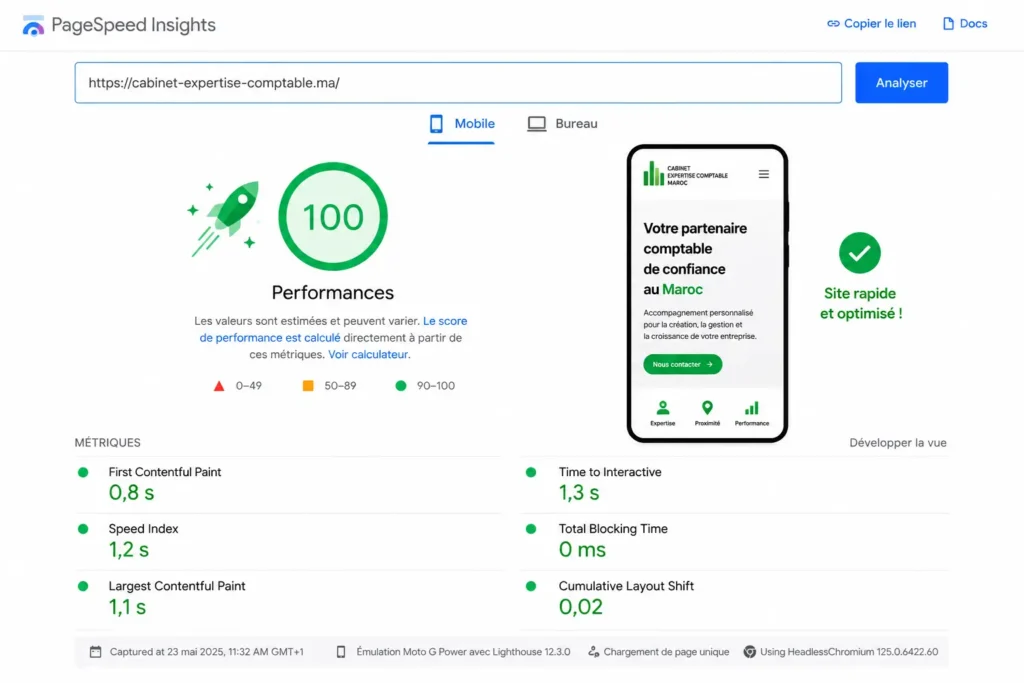Click the Speed Index value 1,2 s

point(129,550)
